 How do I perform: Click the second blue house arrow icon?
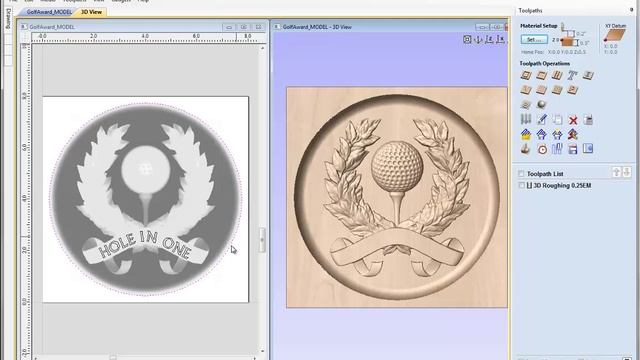click(541, 134)
